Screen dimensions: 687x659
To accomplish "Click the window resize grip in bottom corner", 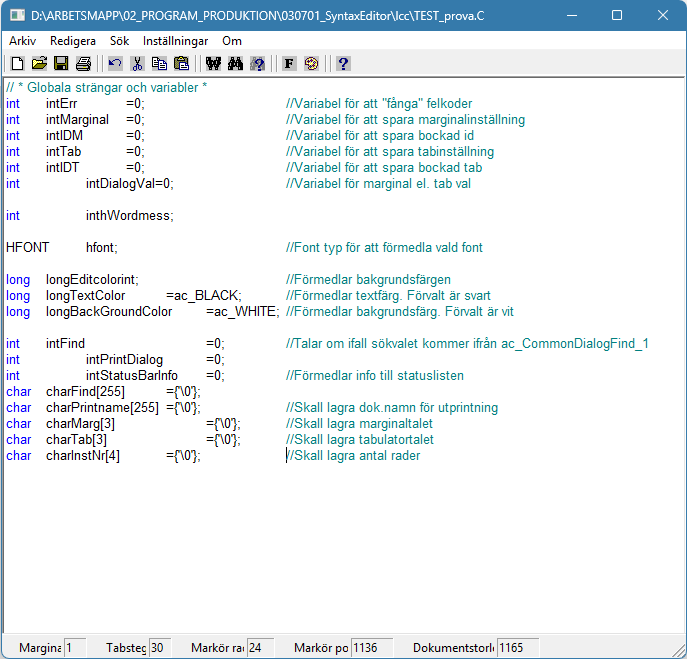I will tap(678, 649).
